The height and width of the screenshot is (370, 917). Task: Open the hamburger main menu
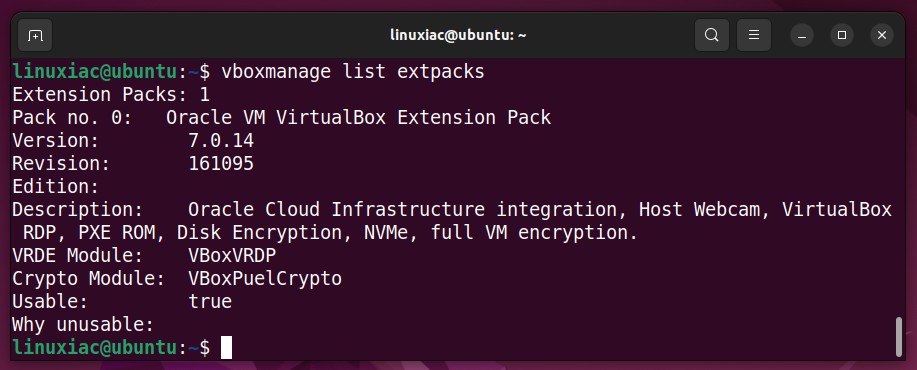[754, 36]
